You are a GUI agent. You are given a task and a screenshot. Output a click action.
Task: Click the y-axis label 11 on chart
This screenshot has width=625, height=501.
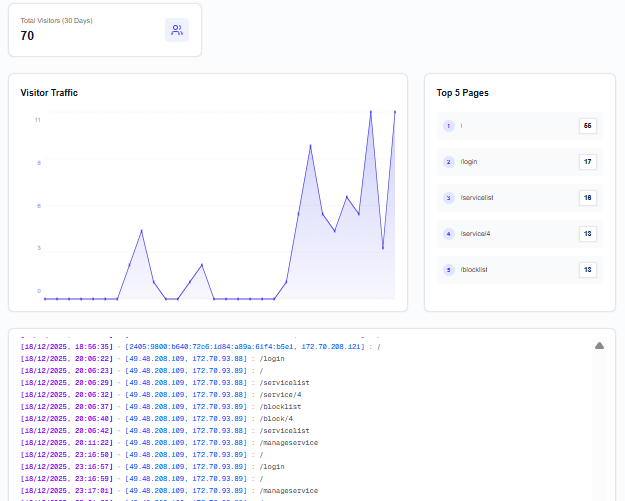37,120
